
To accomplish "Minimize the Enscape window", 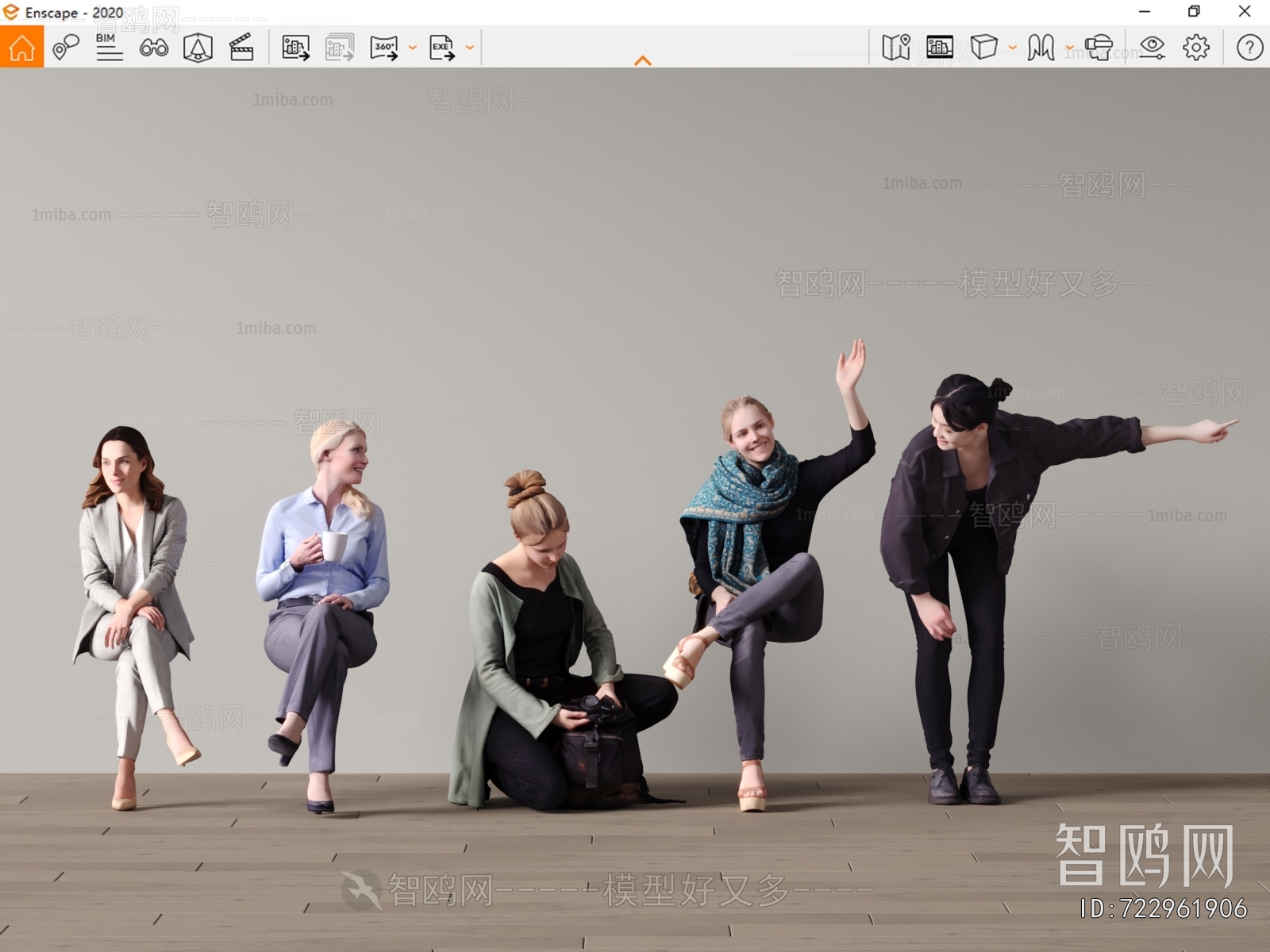I will tap(1145, 11).
